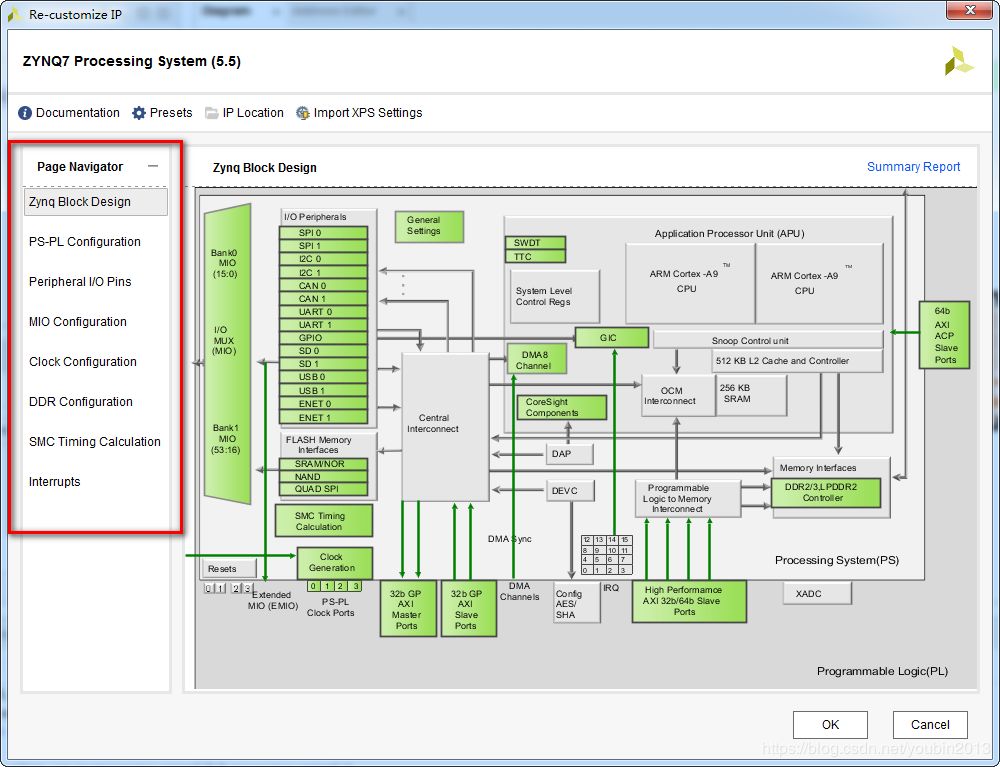Image resolution: width=1000 pixels, height=767 pixels.
Task: Click the XADC block
Action: (x=817, y=594)
